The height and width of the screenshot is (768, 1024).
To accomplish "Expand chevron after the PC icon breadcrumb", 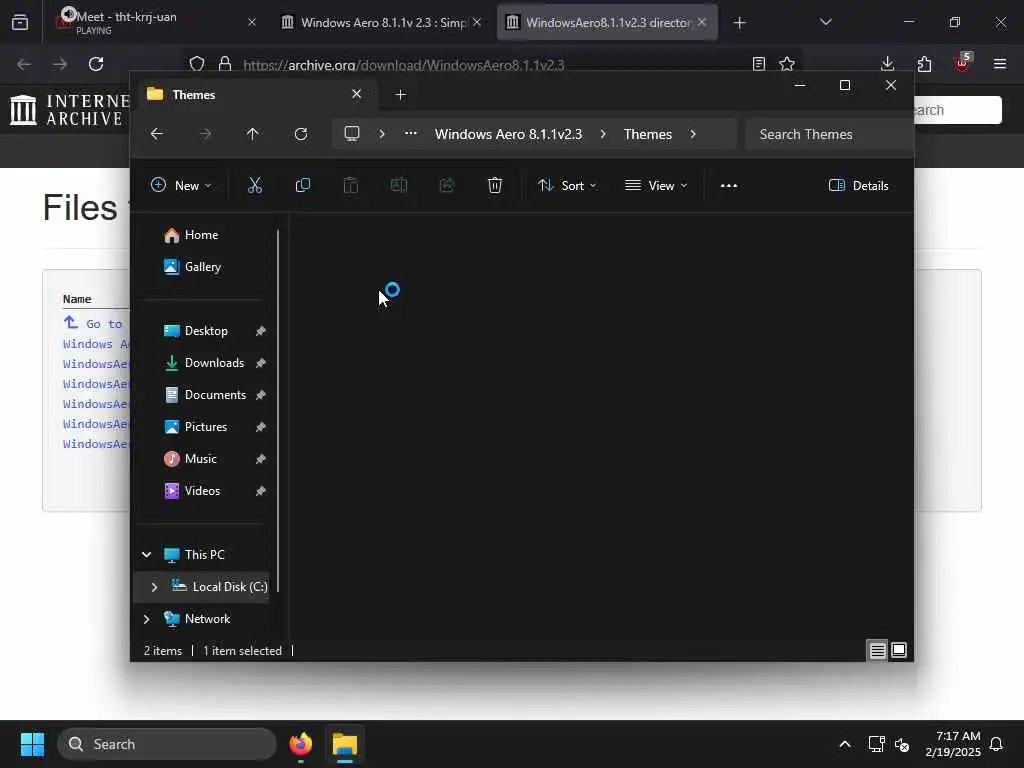I will pyautogui.click(x=382, y=134).
